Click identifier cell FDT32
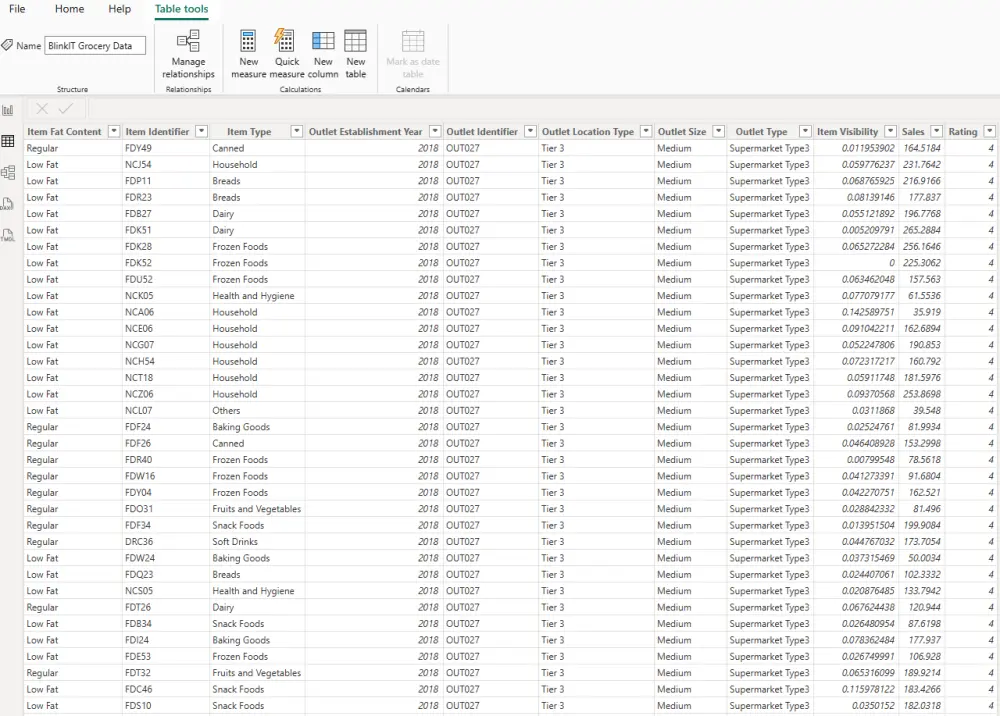 pos(138,673)
